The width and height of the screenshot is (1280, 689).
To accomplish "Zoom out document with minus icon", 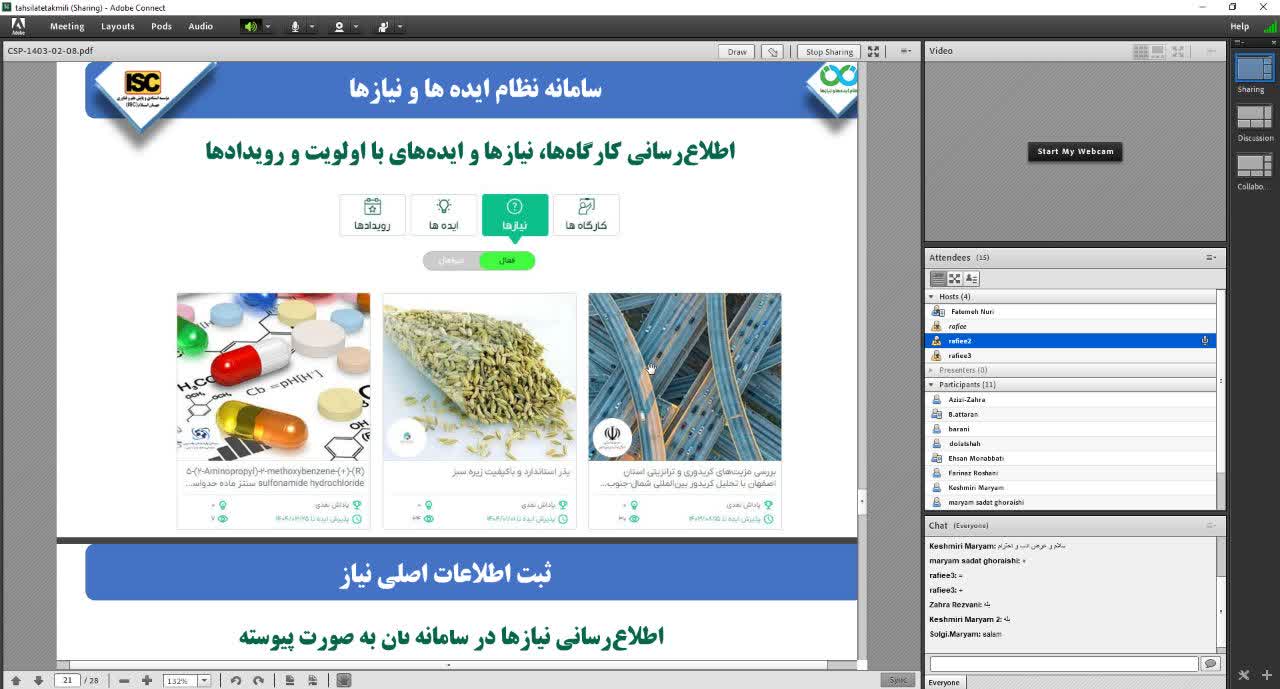I will click(x=124, y=681).
